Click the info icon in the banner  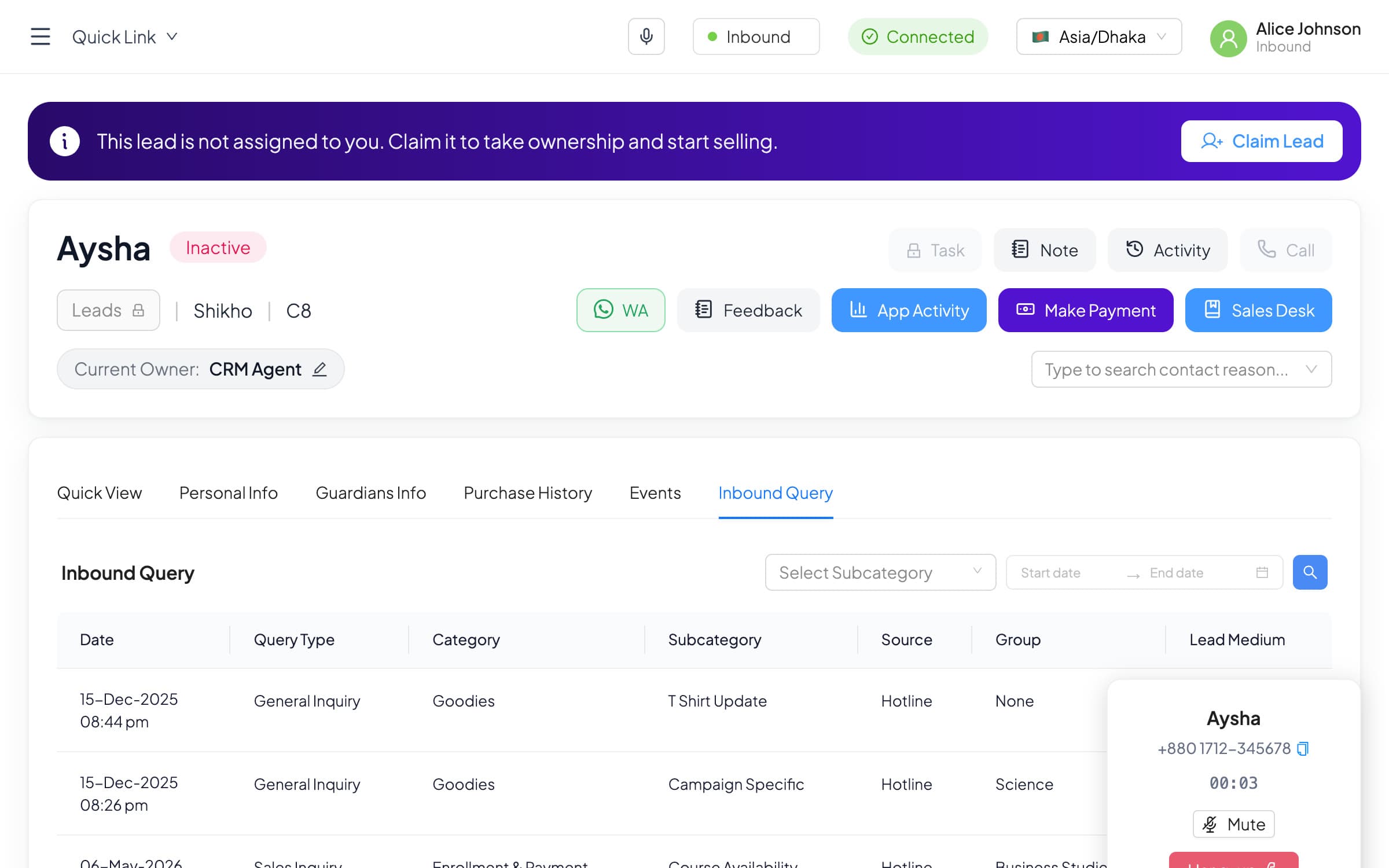(x=65, y=141)
